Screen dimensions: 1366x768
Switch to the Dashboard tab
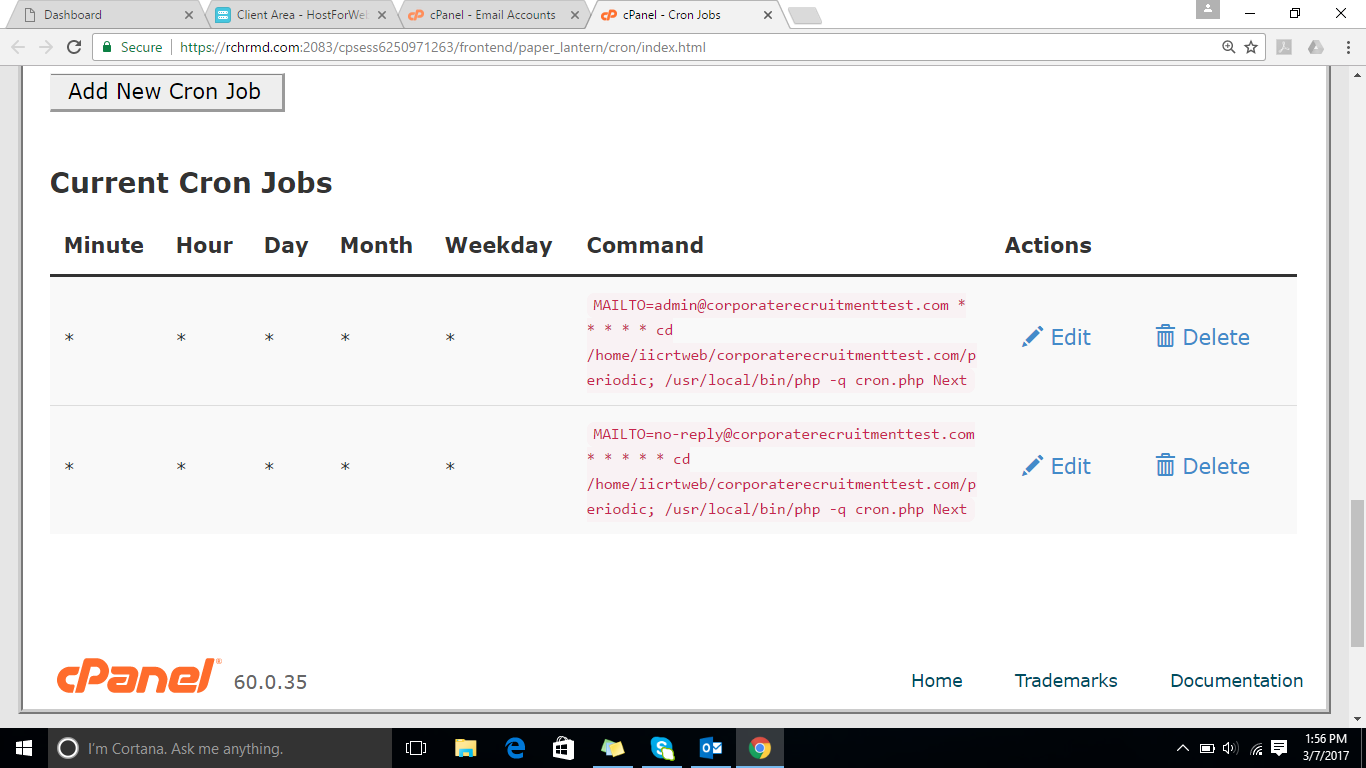tap(106, 15)
